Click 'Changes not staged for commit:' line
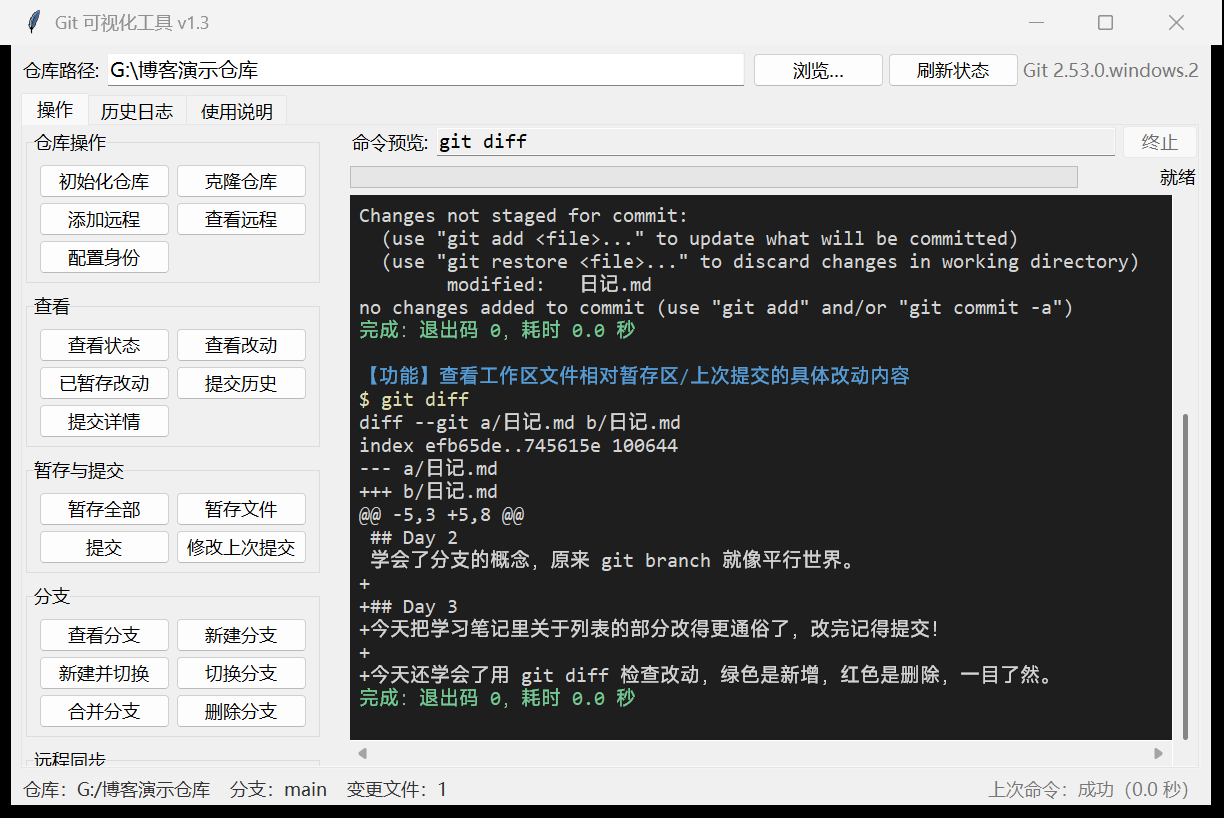The width and height of the screenshot is (1224, 818). 524,216
